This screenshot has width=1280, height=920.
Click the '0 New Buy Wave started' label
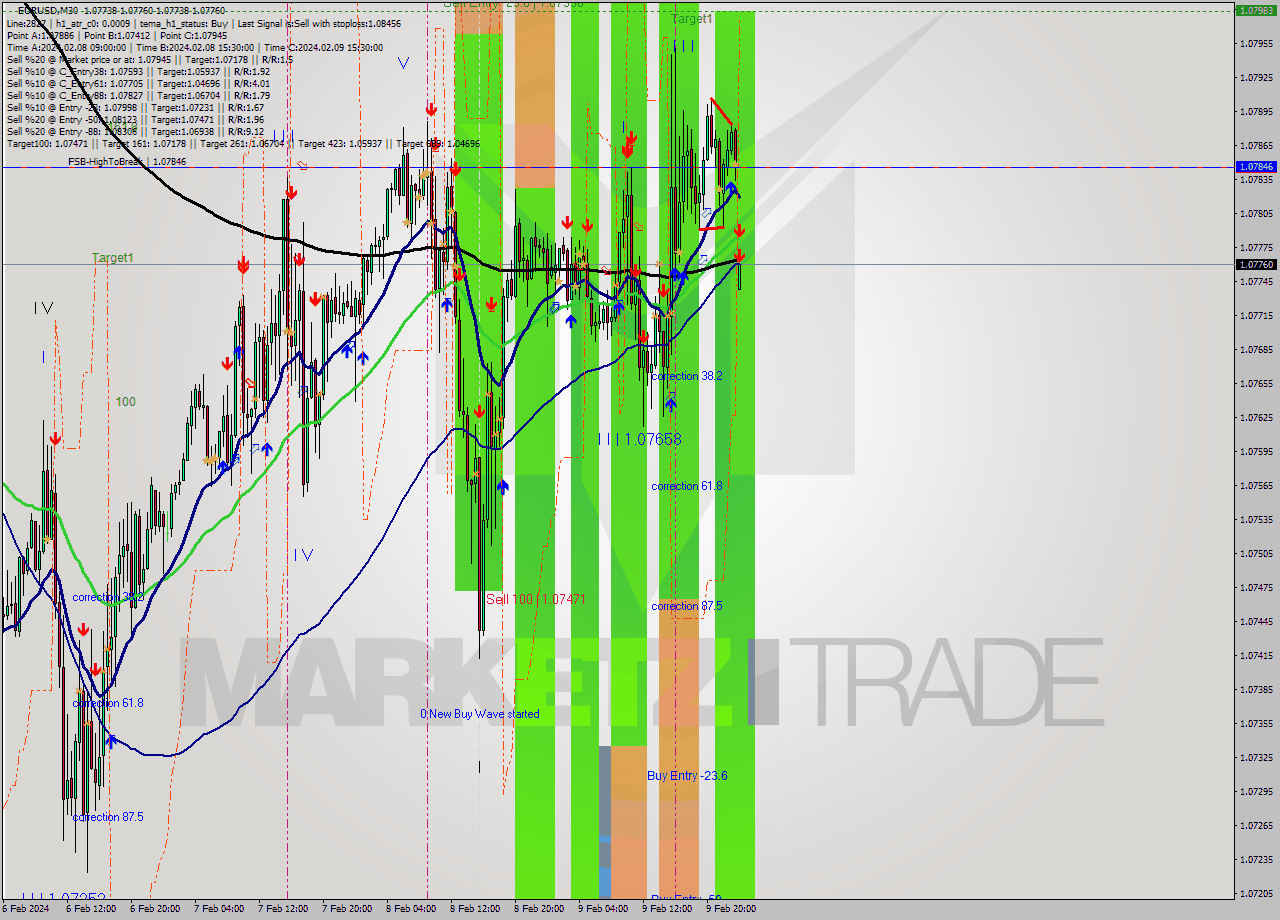point(479,714)
